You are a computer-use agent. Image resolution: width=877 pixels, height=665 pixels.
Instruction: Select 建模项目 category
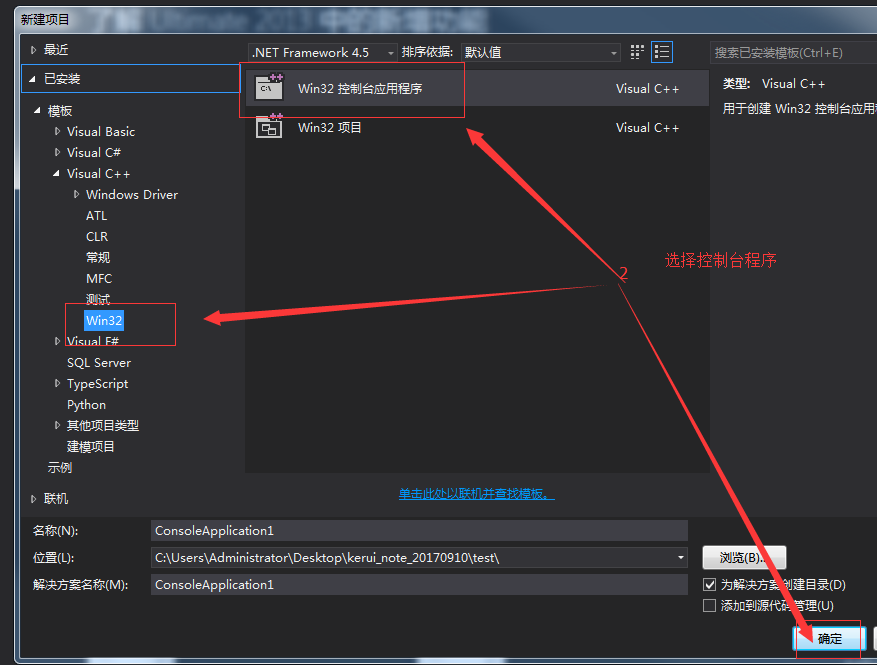pos(91,446)
